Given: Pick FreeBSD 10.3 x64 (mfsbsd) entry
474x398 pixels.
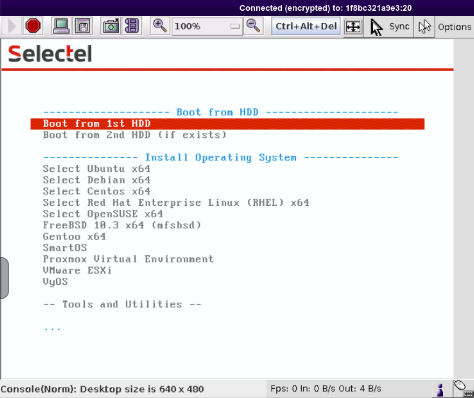Looking at the screenshot, I should pos(122,225).
